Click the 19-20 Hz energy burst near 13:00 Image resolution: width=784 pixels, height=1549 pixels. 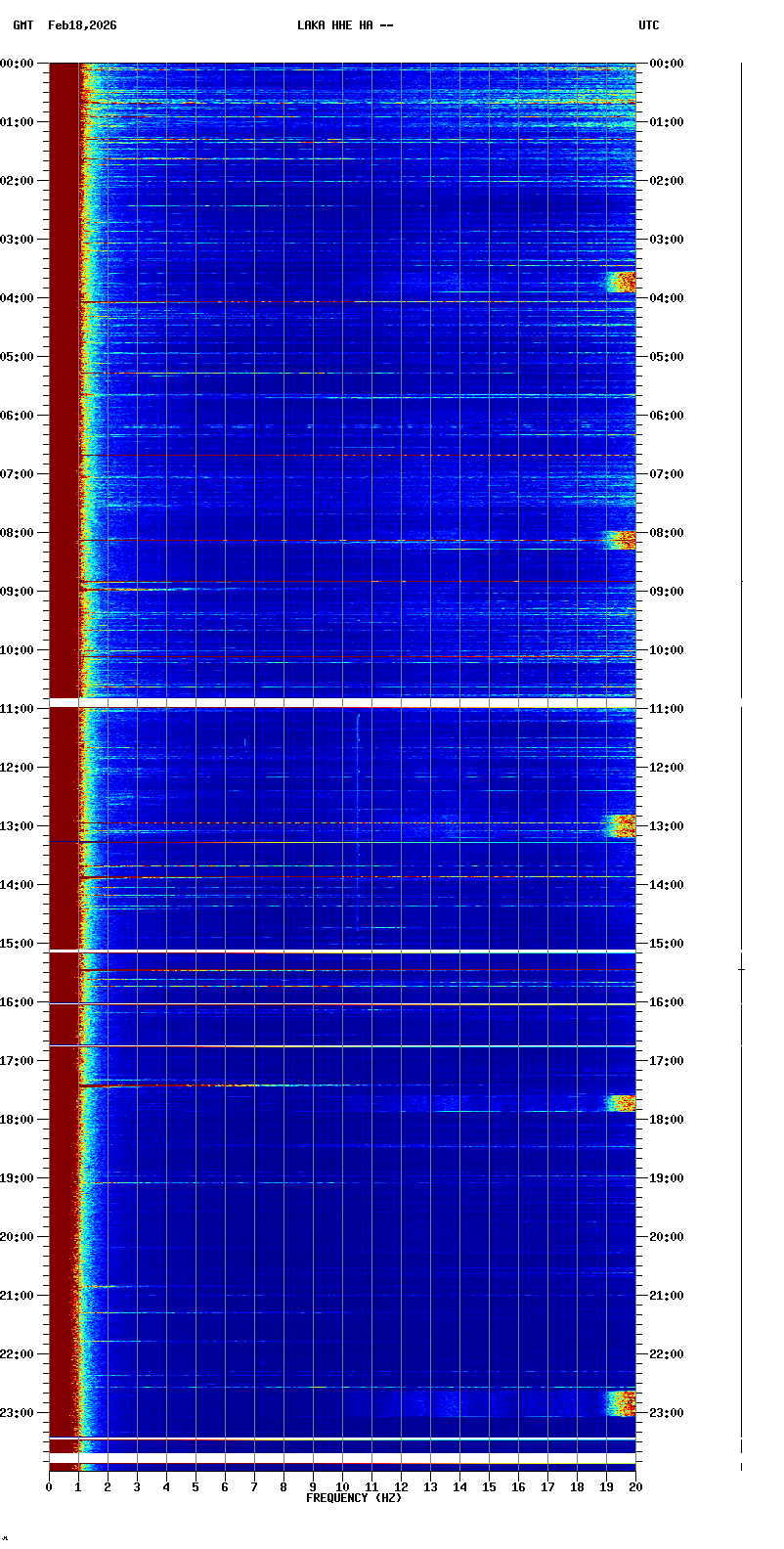[621, 825]
